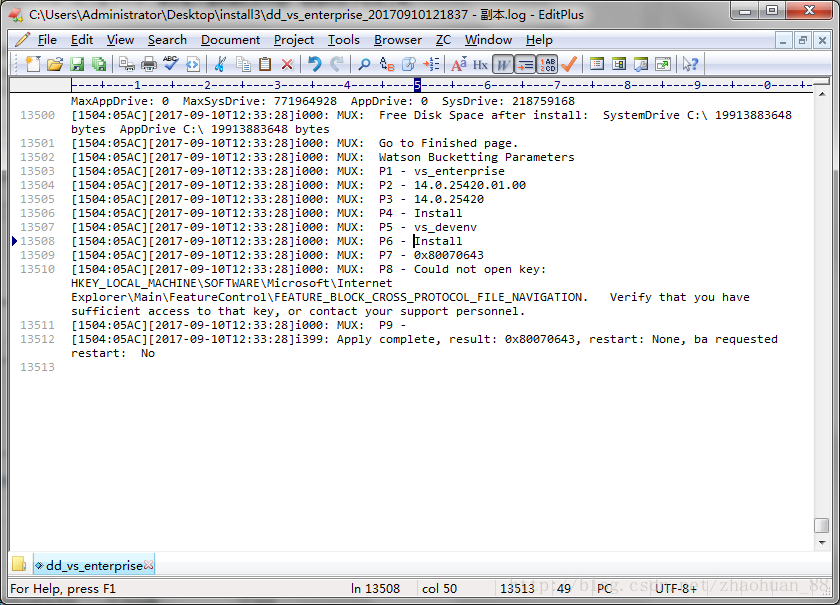This screenshot has width=840, height=605.
Task: Open the Tools menu
Action: [x=343, y=40]
